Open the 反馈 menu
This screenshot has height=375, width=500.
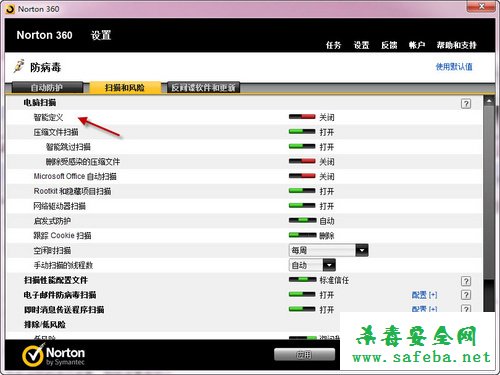point(389,45)
